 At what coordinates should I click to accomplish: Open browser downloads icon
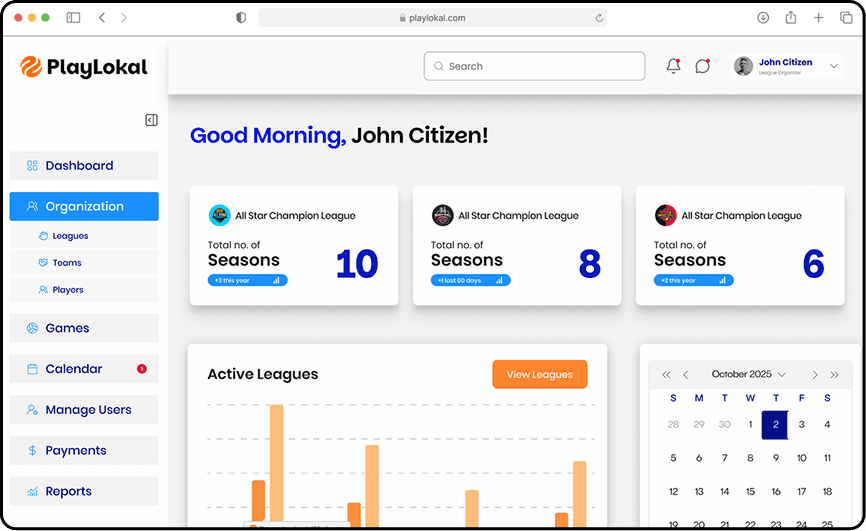(763, 18)
